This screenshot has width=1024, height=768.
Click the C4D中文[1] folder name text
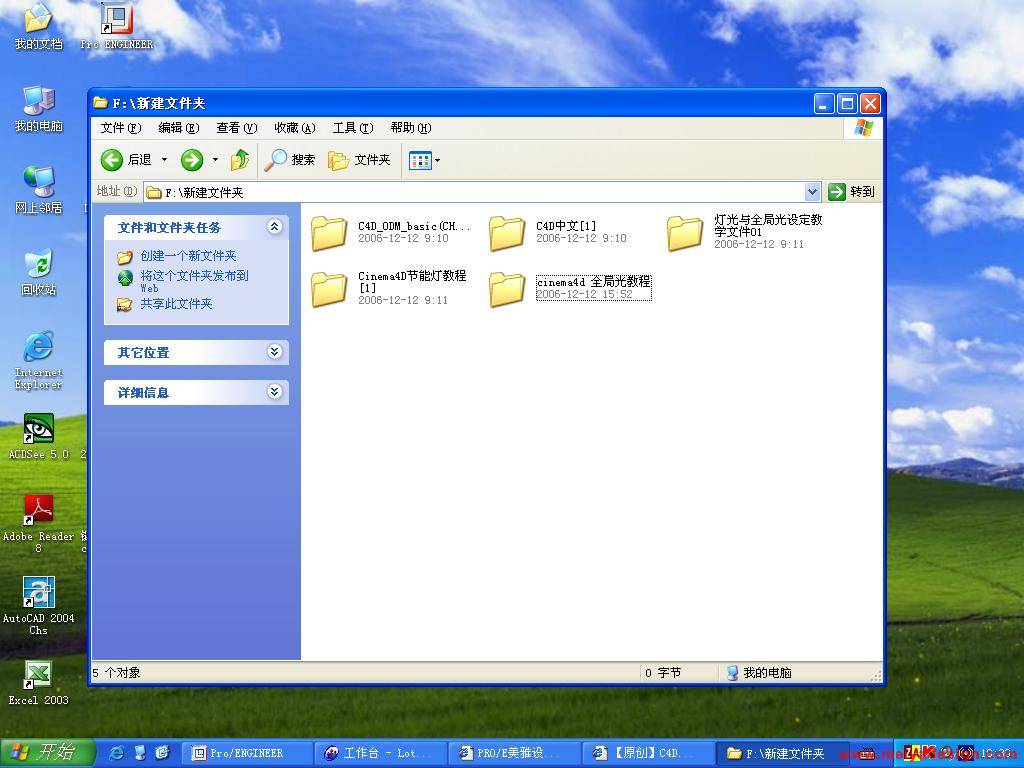click(566, 226)
